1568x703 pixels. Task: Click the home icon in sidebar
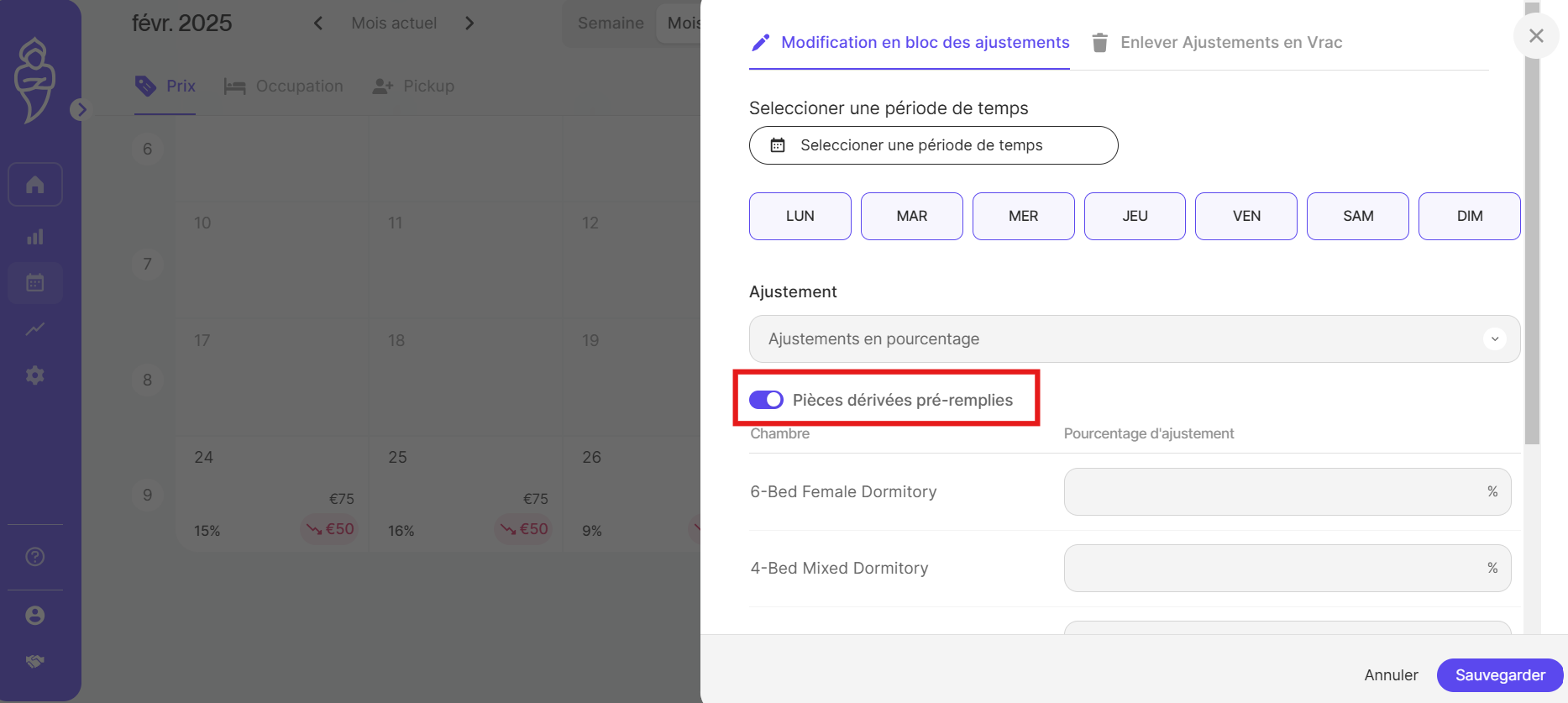pyautogui.click(x=35, y=185)
